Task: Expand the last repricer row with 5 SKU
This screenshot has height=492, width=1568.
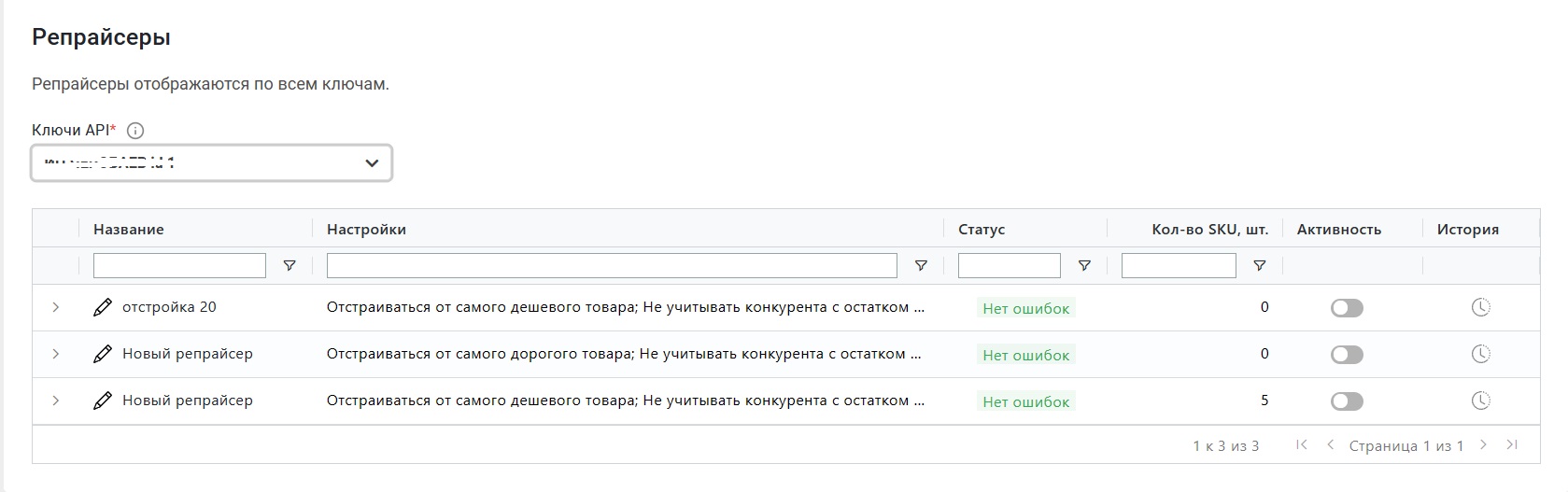Action: [56, 401]
